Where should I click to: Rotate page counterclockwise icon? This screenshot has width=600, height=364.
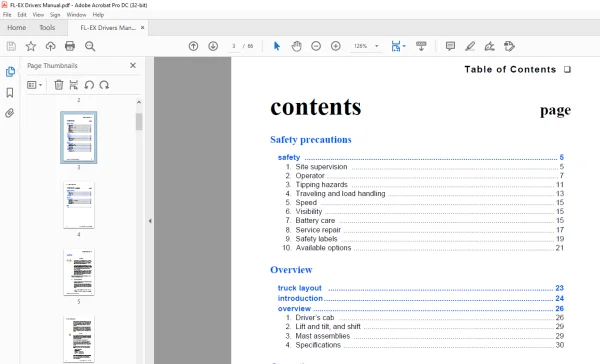pyautogui.click(x=89, y=85)
